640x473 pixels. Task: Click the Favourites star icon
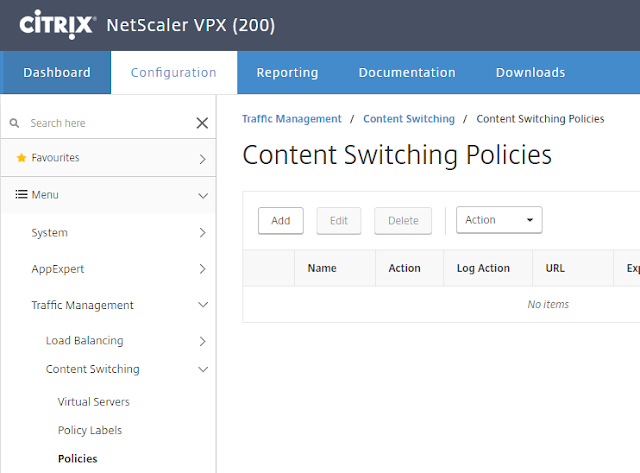coord(21,158)
